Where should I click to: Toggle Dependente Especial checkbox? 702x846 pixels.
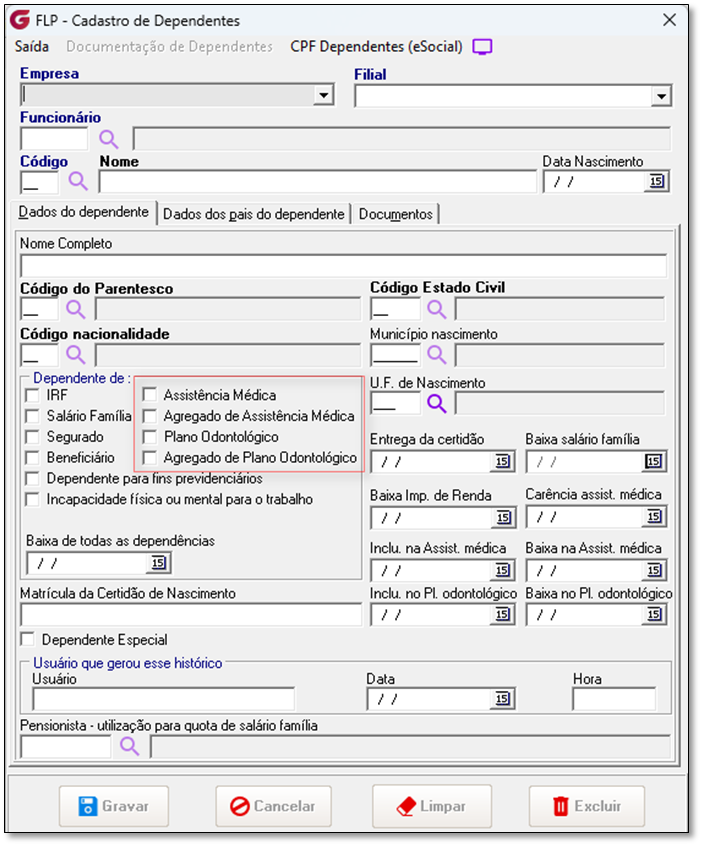point(27,639)
